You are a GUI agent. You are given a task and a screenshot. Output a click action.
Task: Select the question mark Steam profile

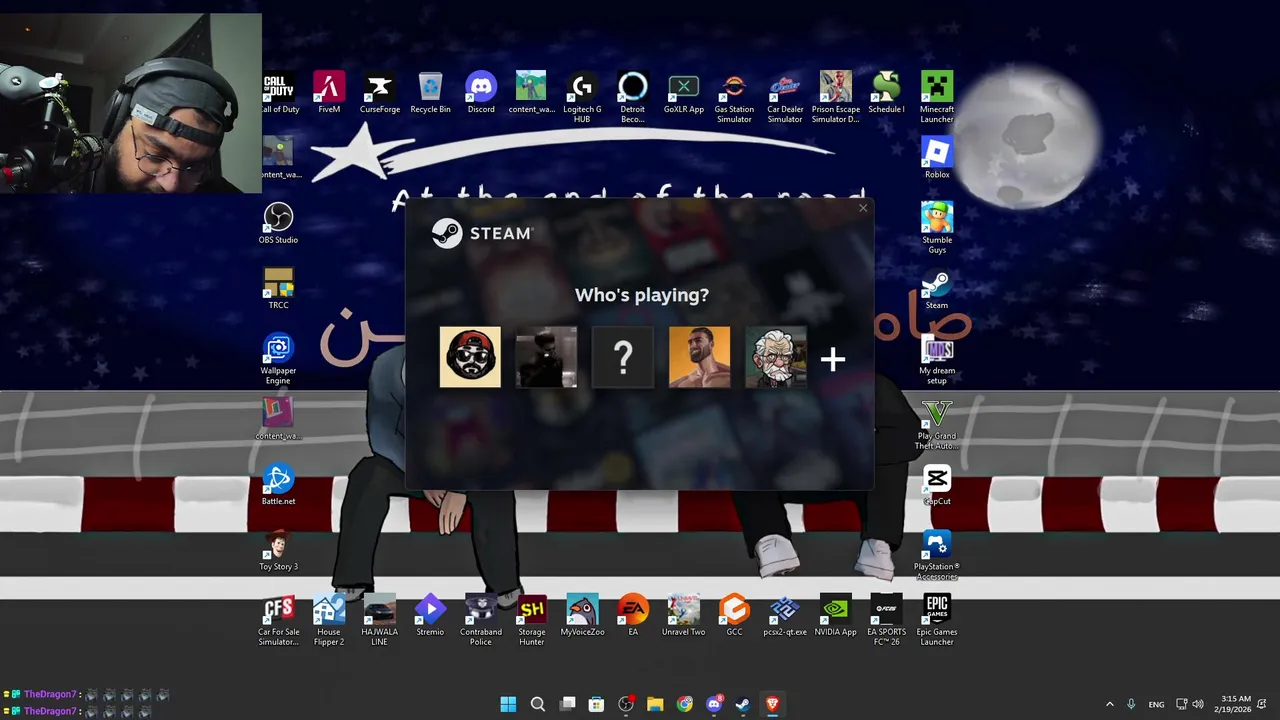(x=622, y=357)
